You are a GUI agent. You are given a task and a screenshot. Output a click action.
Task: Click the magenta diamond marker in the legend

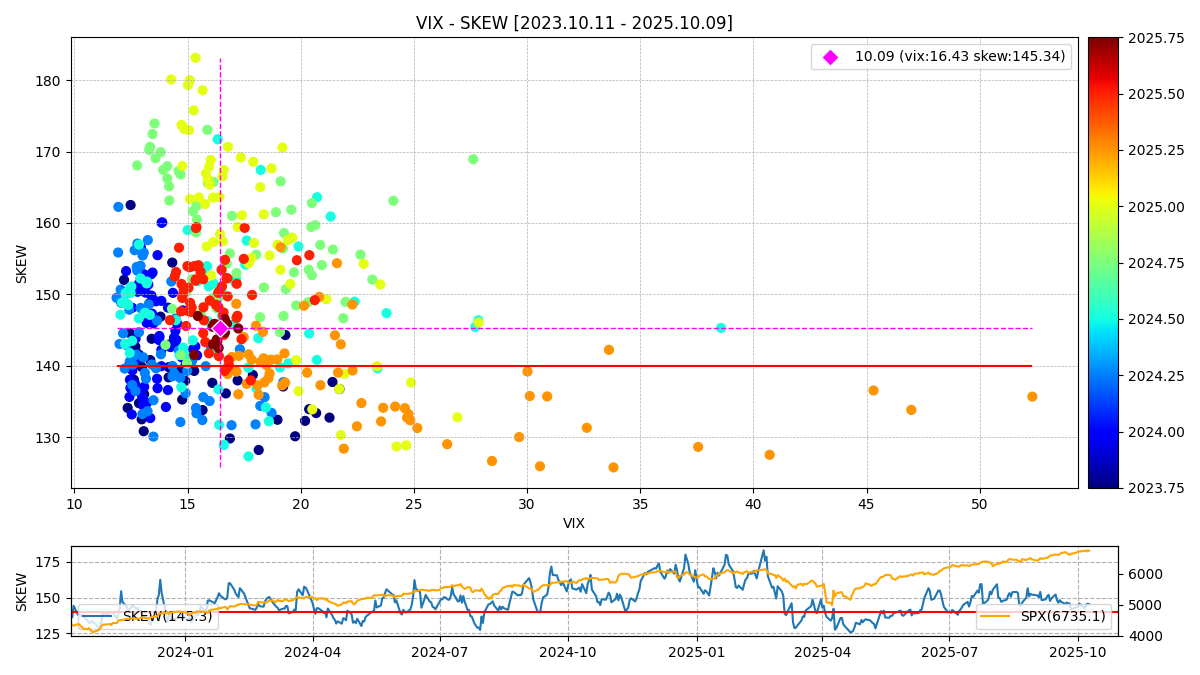(x=830, y=57)
